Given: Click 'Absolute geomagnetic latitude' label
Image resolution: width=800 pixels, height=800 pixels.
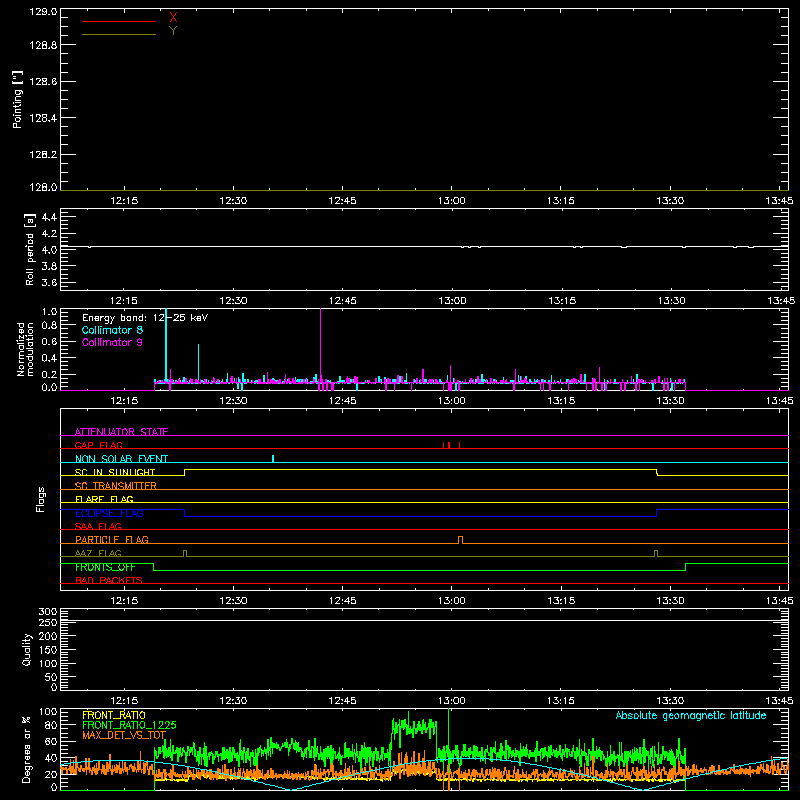Looking at the screenshot, I should 691,715.
